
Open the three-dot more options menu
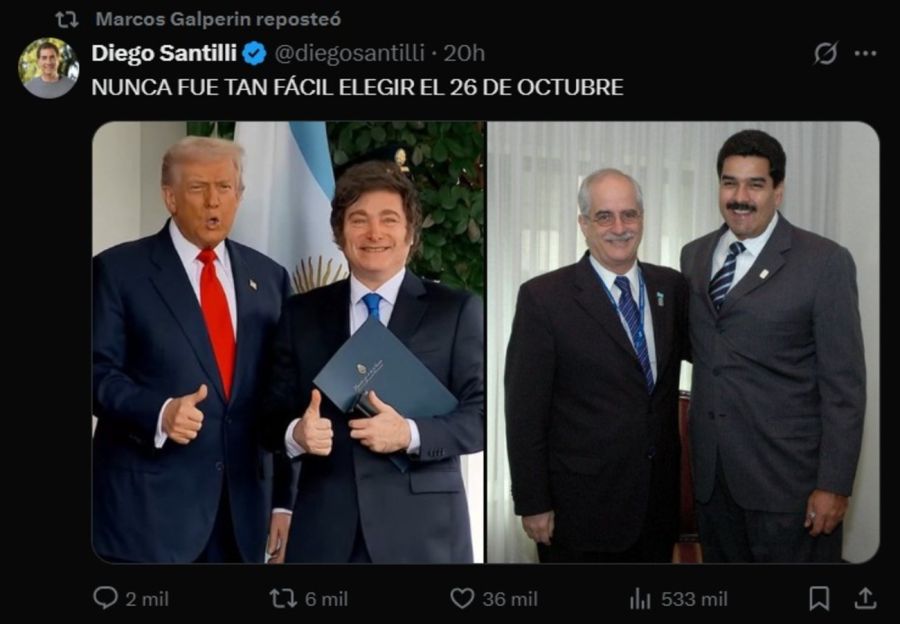[x=865, y=53]
